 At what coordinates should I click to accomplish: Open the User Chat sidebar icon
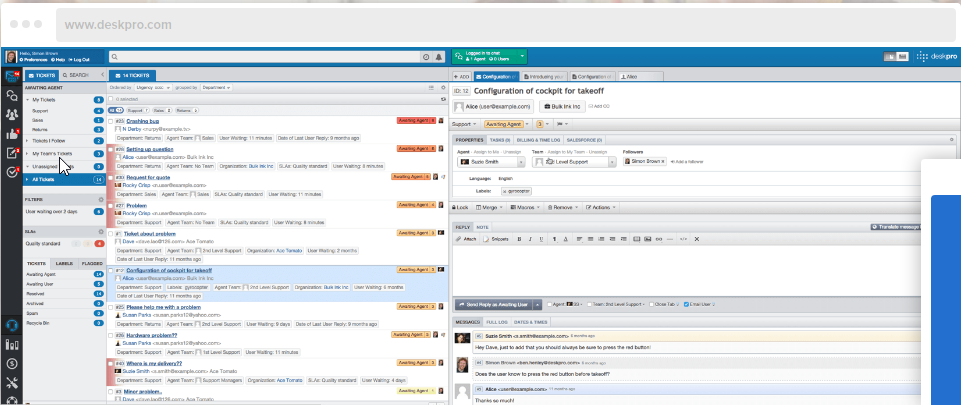pos(12,95)
